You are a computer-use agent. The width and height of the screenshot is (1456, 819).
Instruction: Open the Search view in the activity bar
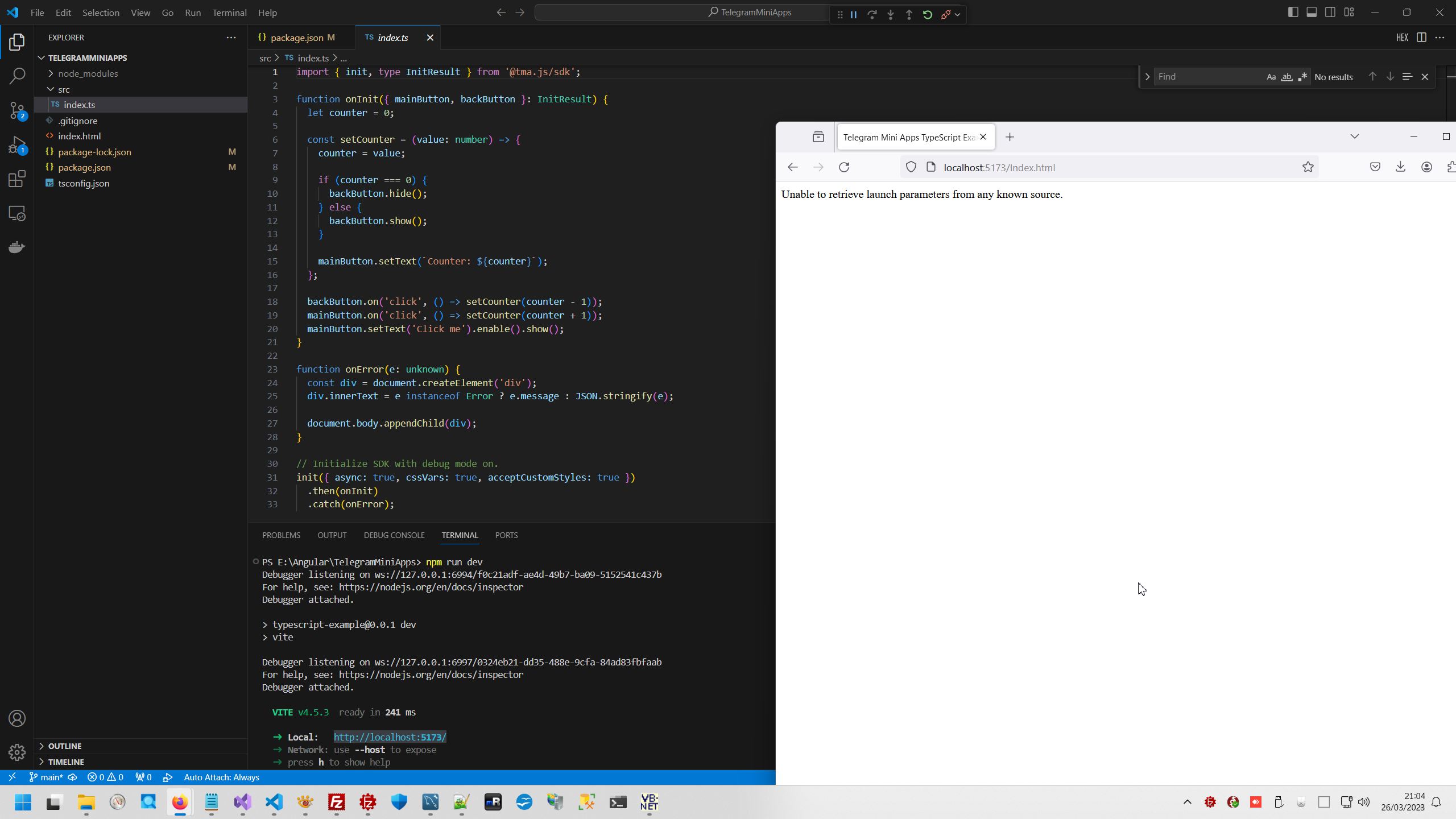pos(17,76)
